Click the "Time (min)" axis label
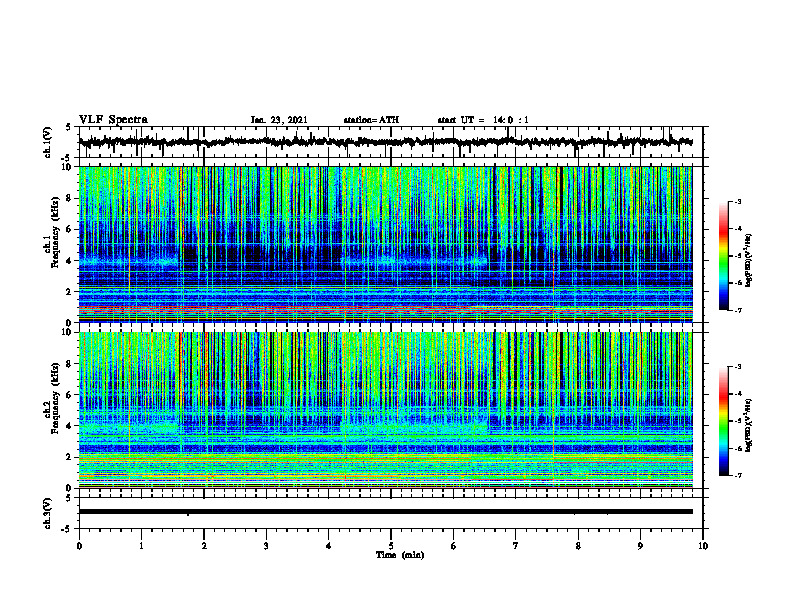 coord(400,555)
